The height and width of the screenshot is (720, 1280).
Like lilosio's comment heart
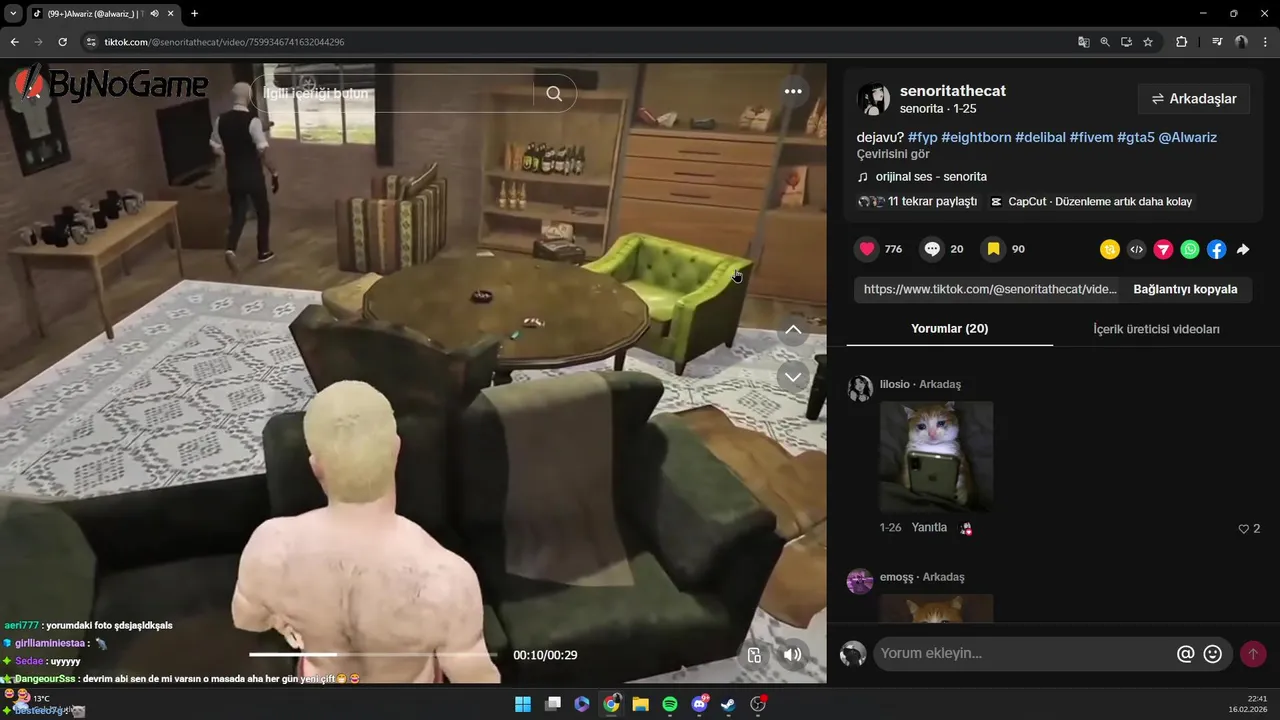(x=1244, y=529)
